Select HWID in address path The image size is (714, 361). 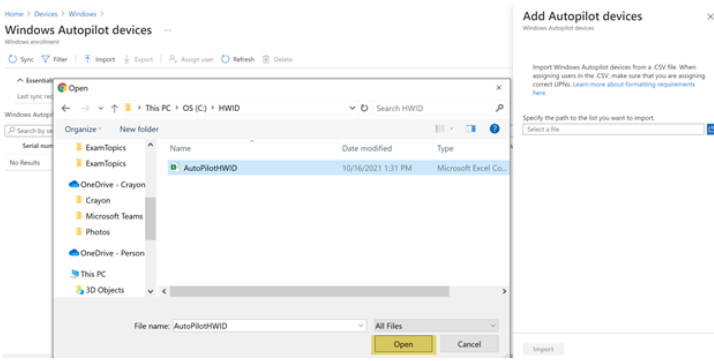229,108
